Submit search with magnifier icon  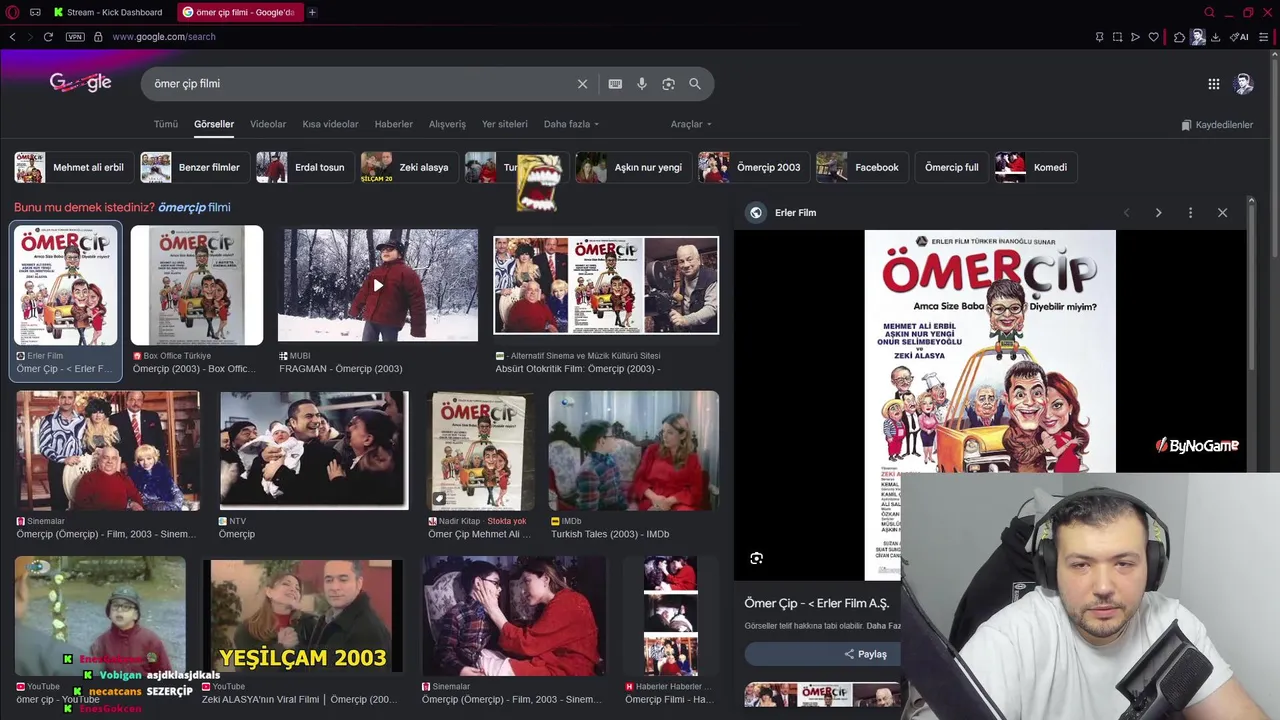click(695, 84)
